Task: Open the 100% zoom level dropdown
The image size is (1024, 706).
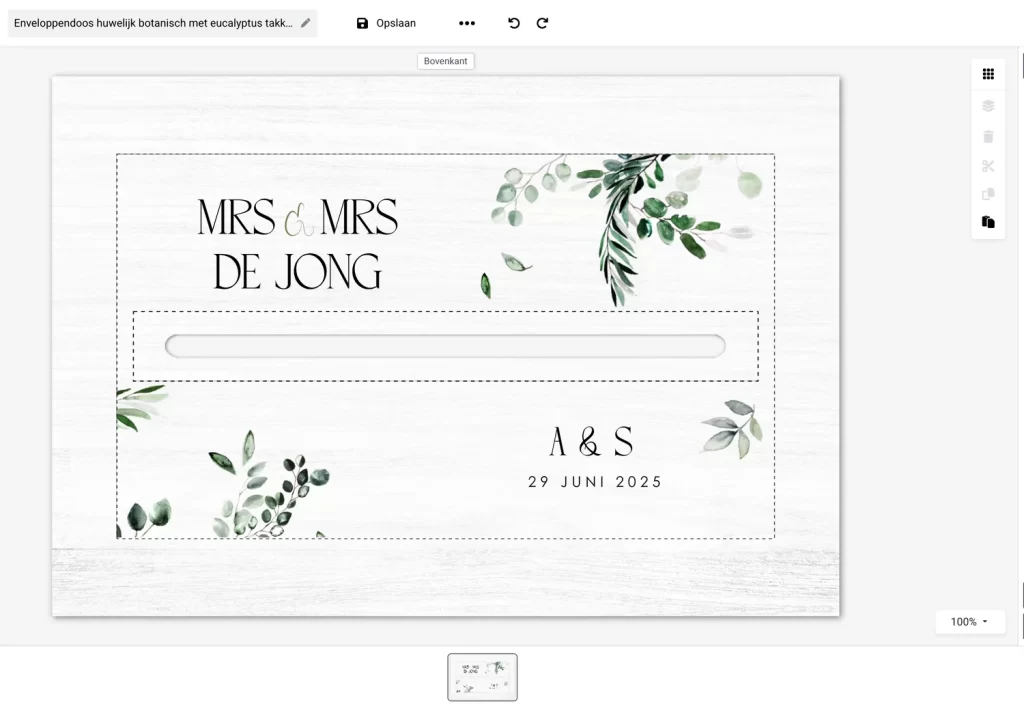Action: pos(968,622)
